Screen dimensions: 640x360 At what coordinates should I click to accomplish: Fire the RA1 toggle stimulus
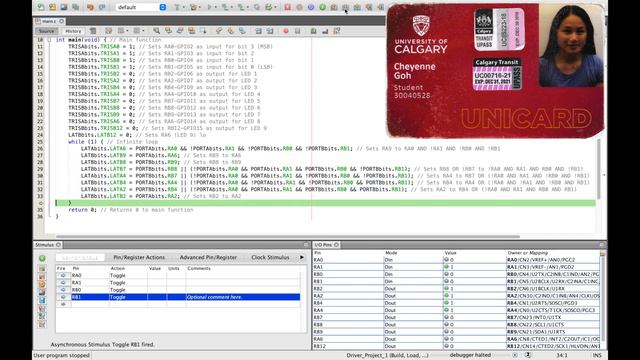tap(63, 282)
